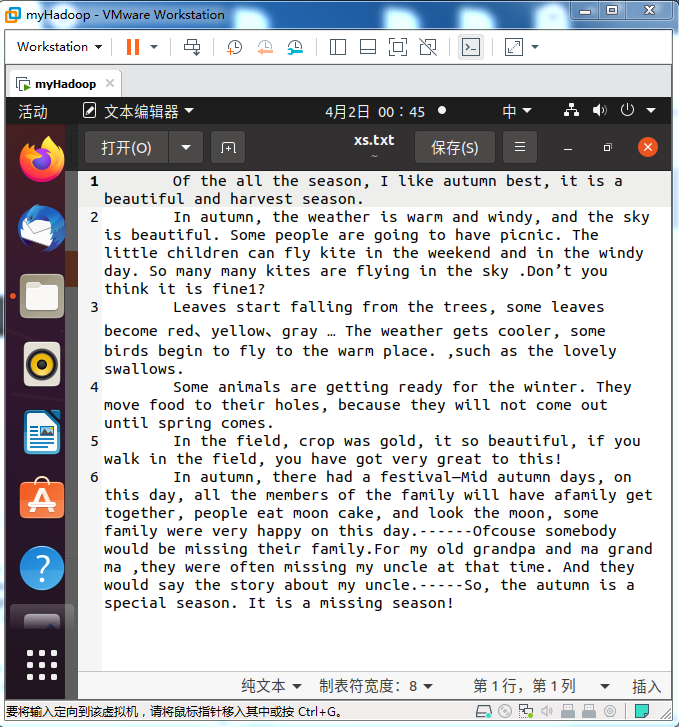The width and height of the screenshot is (679, 727).
Task: Open the Workstation menu
Action: click(x=59, y=47)
